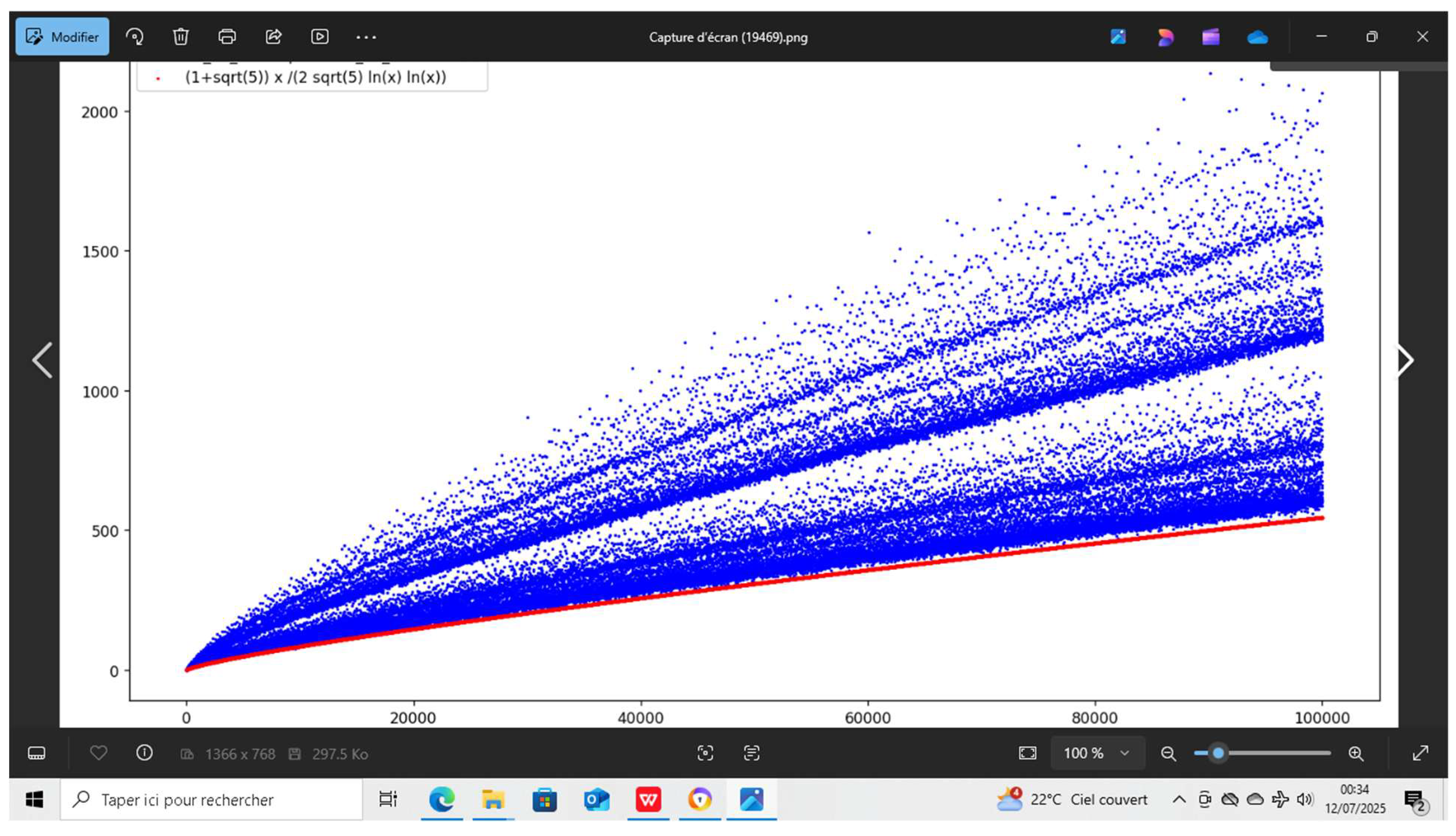The image size is (1456, 836).
Task: Show file information panel
Action: [144, 753]
